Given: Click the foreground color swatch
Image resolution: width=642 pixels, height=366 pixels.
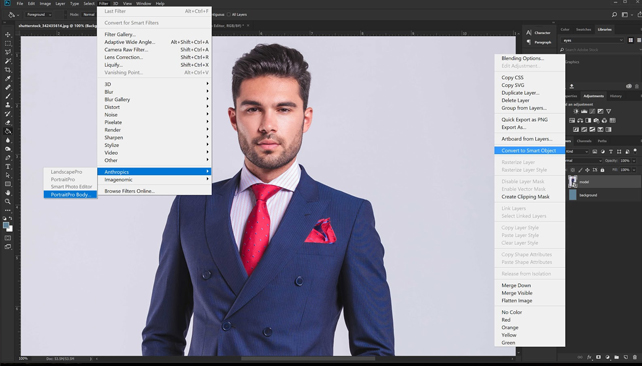Looking at the screenshot, I should tap(6, 226).
